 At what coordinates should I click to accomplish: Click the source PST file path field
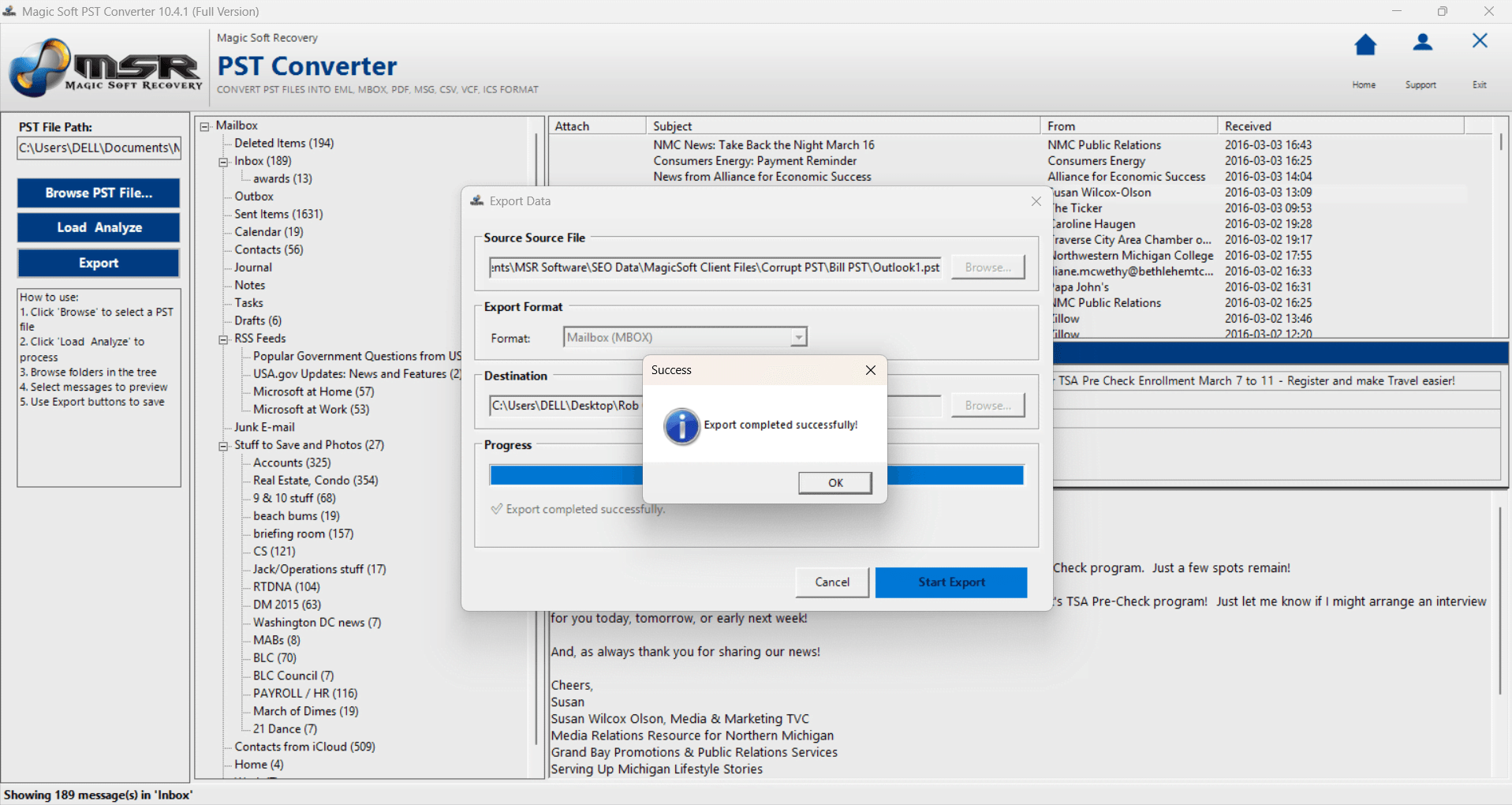pyautogui.click(x=715, y=268)
